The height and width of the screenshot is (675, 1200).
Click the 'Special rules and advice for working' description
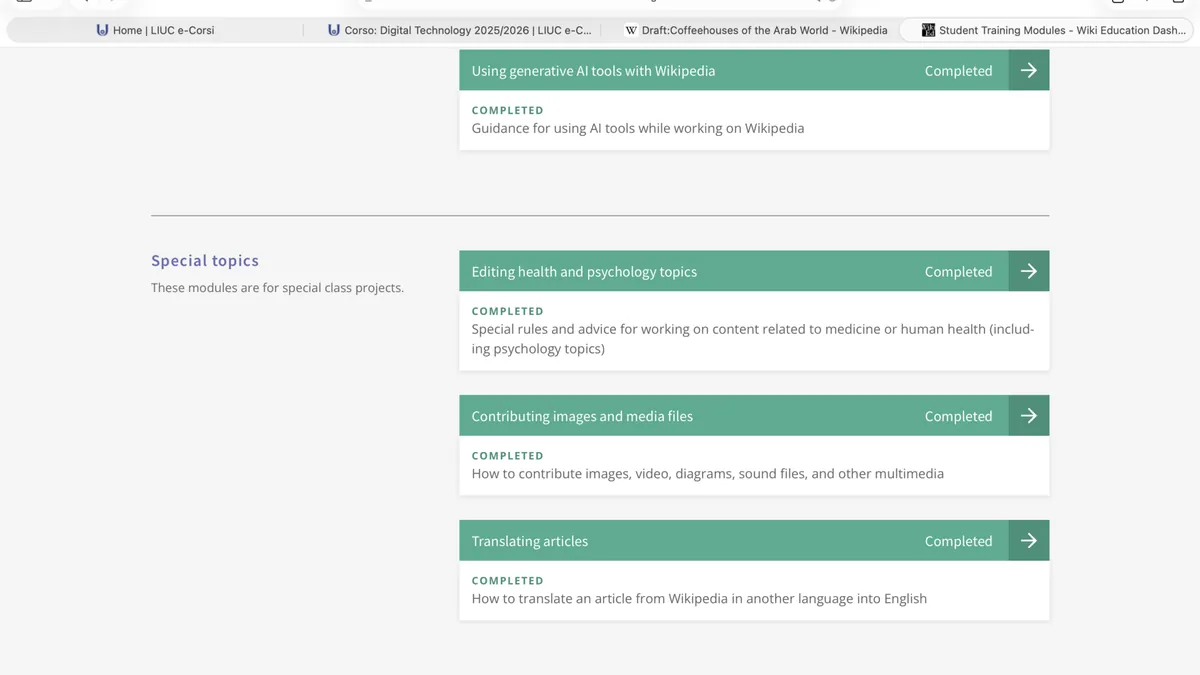pos(753,339)
